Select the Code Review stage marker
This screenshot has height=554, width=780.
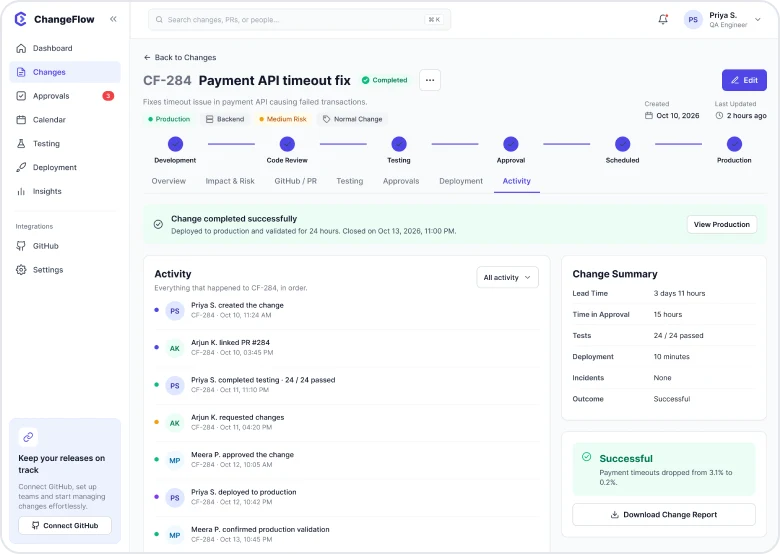[287, 144]
